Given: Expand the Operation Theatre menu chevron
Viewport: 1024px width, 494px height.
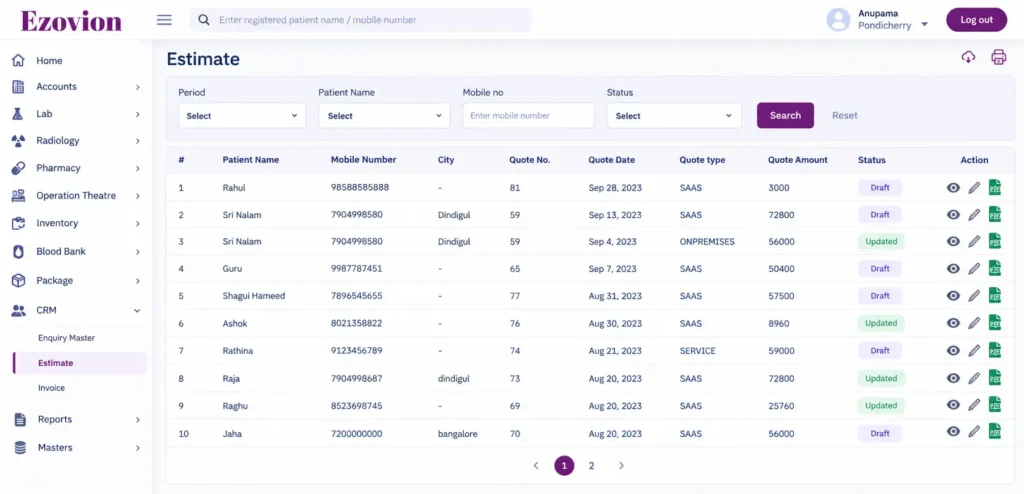Looking at the screenshot, I should [x=138, y=196].
